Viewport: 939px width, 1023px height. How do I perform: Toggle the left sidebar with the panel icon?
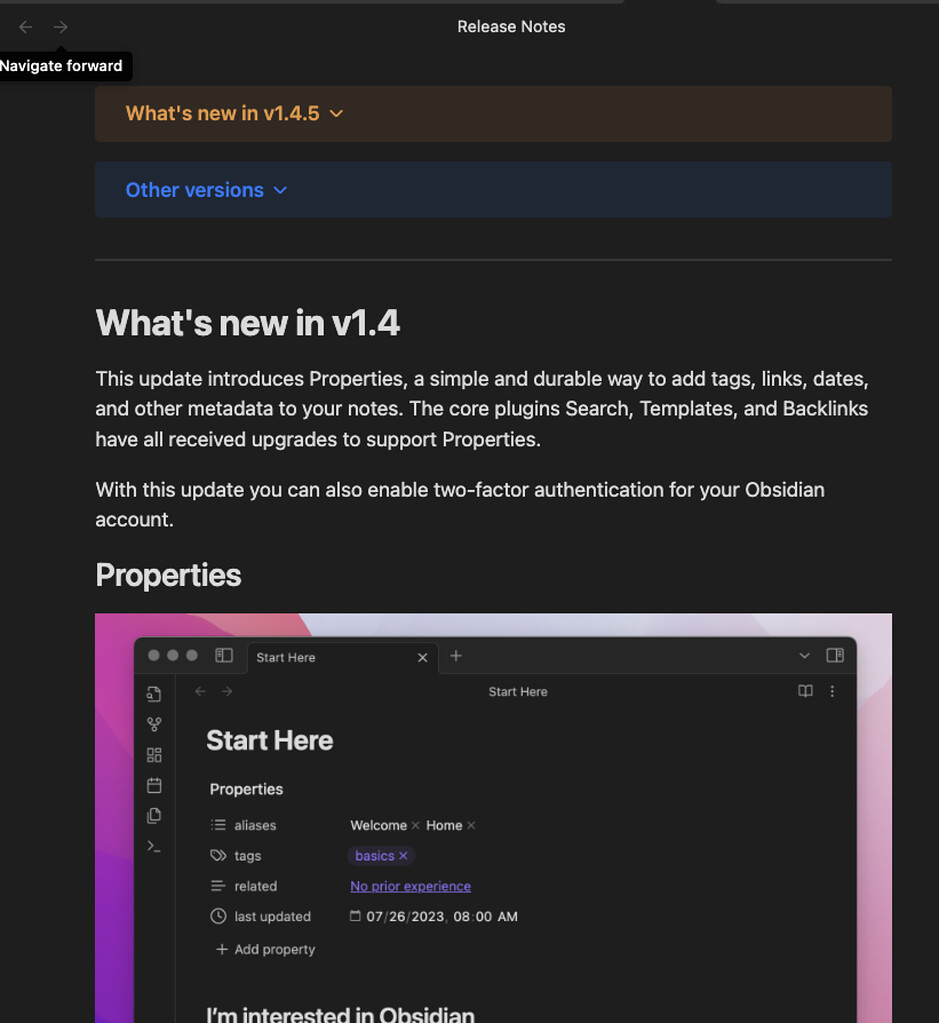224,655
